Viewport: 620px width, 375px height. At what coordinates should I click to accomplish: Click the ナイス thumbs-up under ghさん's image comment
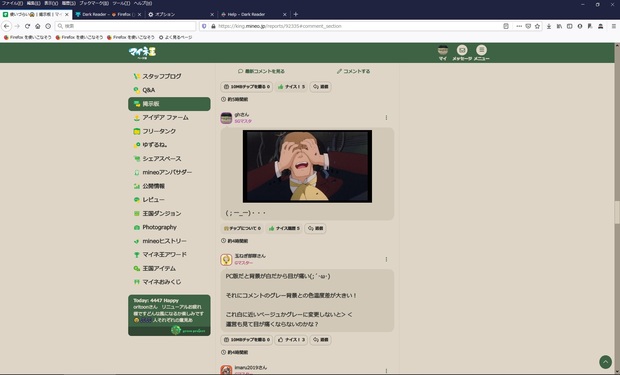[x=284, y=228]
